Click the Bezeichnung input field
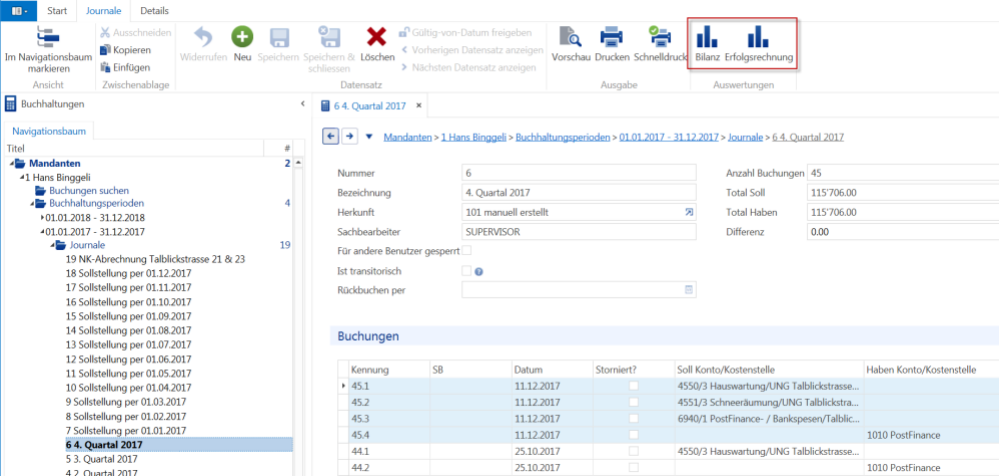 point(579,192)
